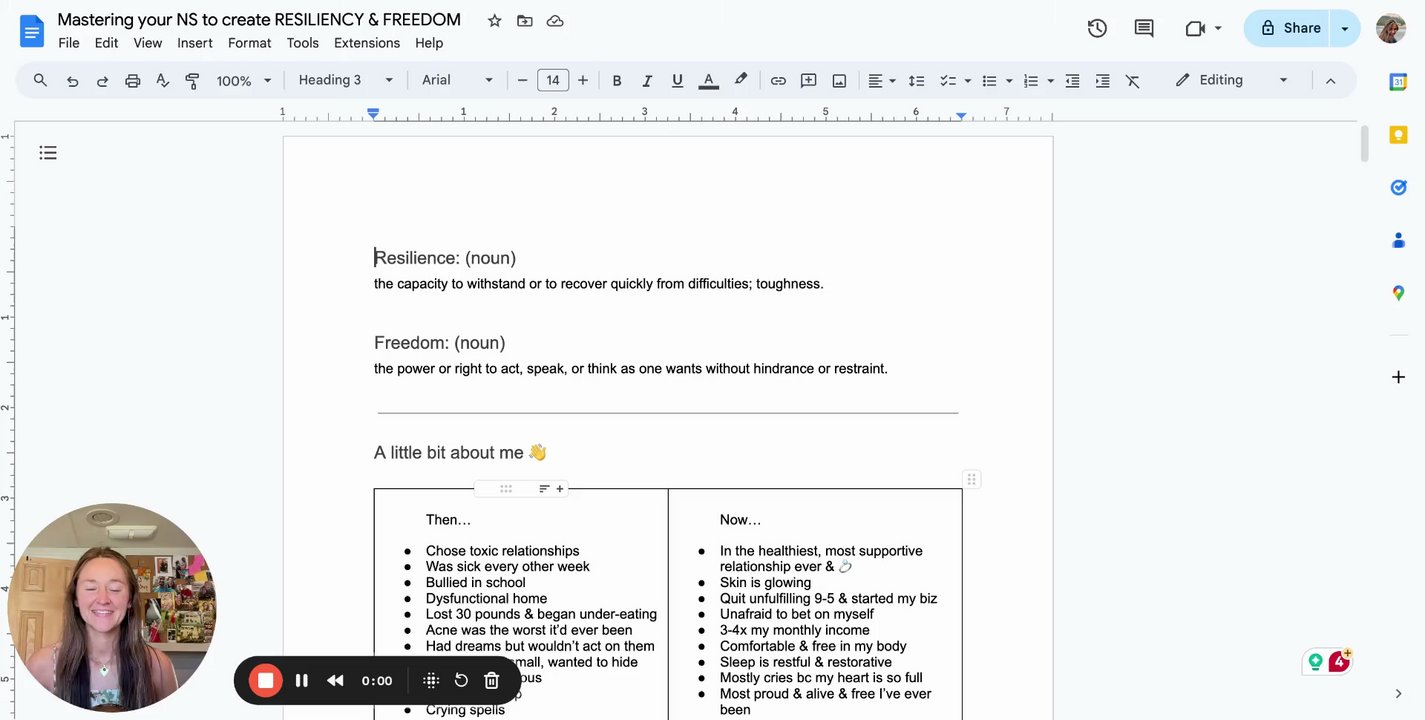Add a comment from toolbar
1425x720 pixels.
(808, 80)
